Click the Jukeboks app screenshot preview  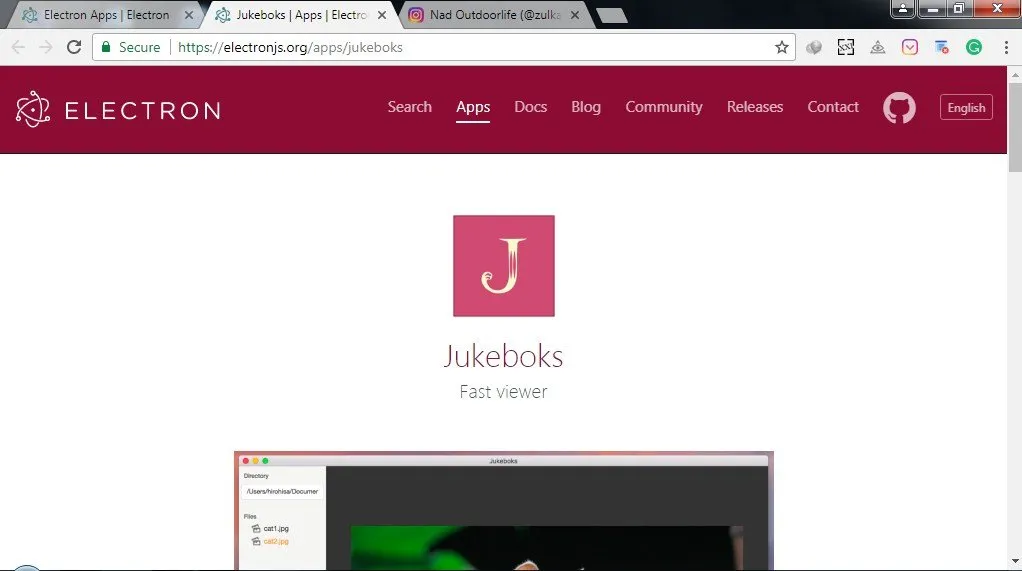coord(504,510)
